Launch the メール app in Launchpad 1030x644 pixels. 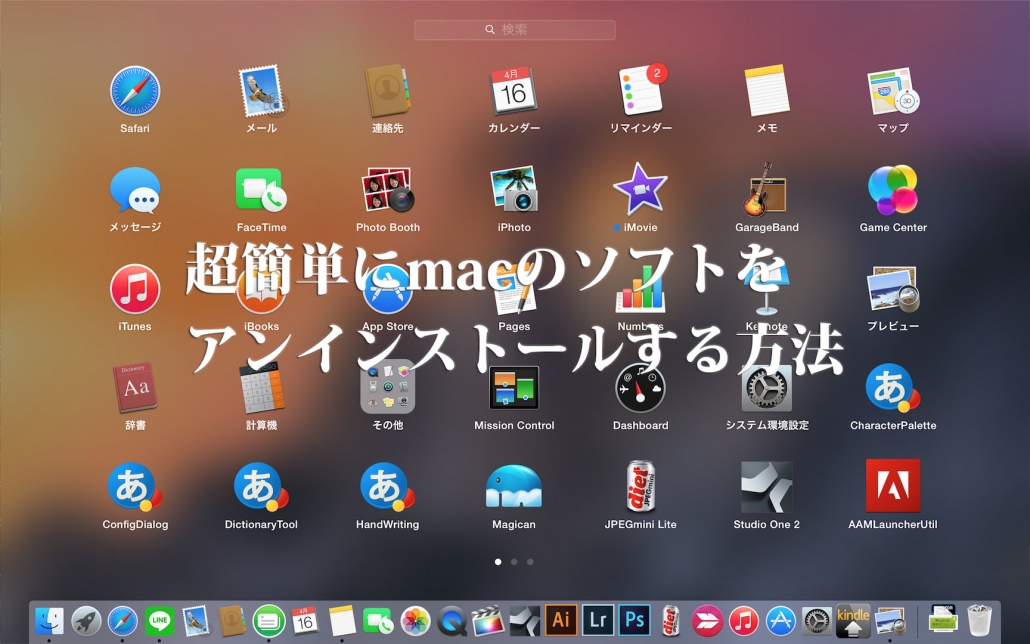261,91
